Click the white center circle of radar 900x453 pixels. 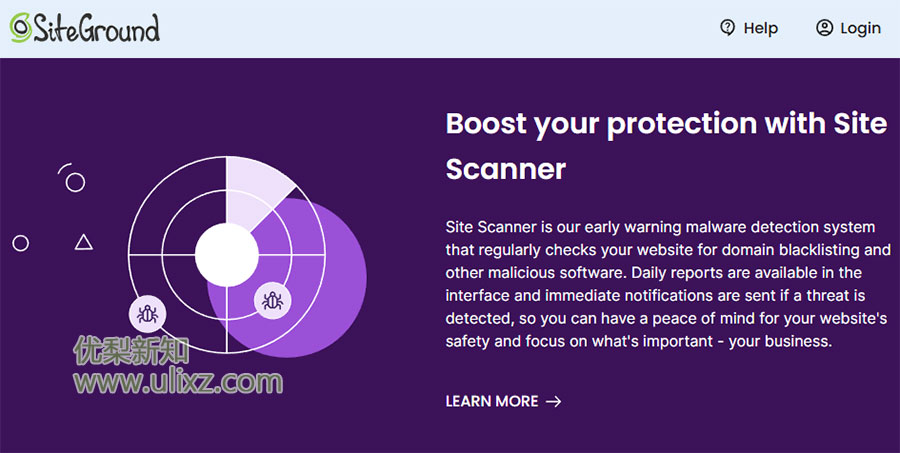pyautogui.click(x=227, y=254)
